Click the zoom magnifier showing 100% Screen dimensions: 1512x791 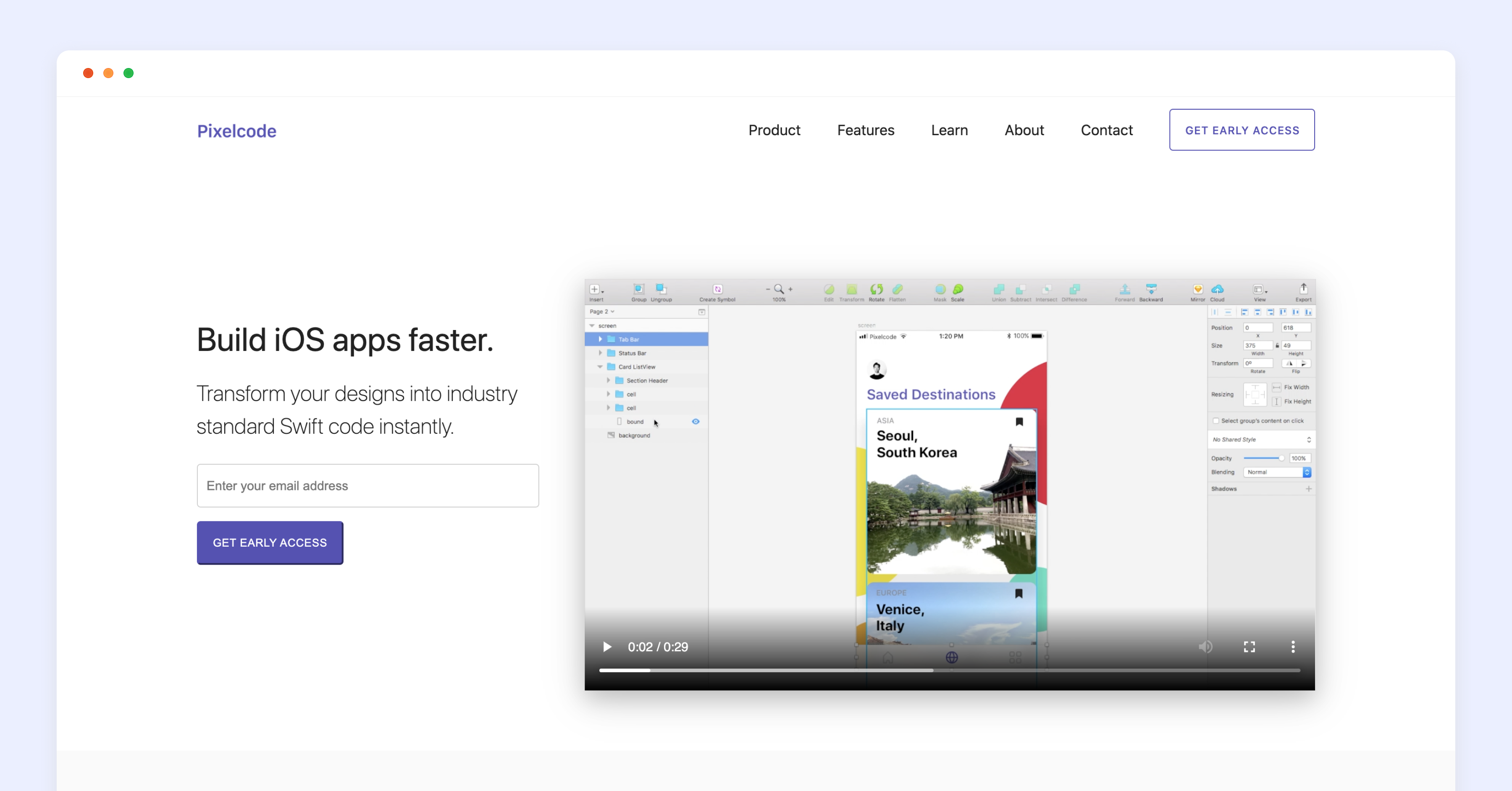pyautogui.click(x=779, y=289)
